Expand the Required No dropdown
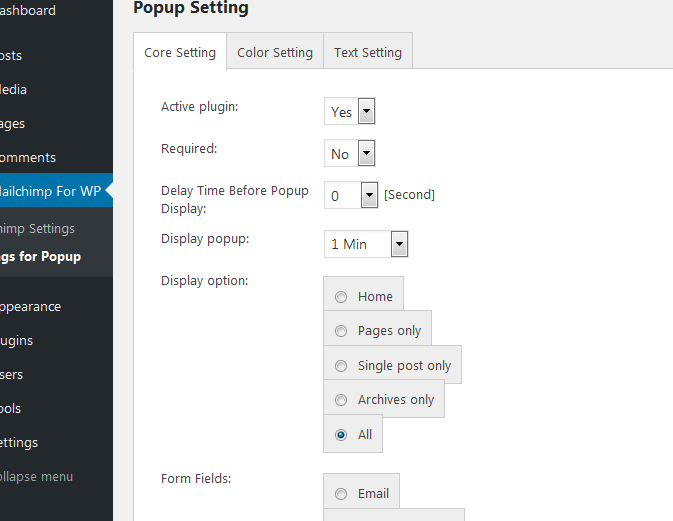673x521 pixels. (x=349, y=153)
